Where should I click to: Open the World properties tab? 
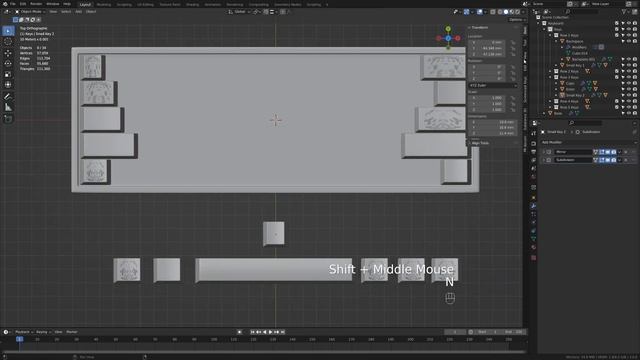tap(533, 176)
